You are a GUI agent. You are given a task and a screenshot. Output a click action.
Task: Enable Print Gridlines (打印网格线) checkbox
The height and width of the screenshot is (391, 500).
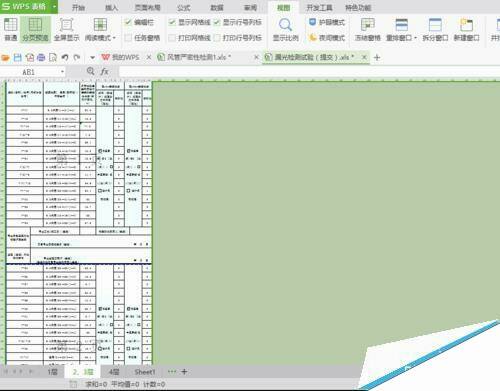172,38
